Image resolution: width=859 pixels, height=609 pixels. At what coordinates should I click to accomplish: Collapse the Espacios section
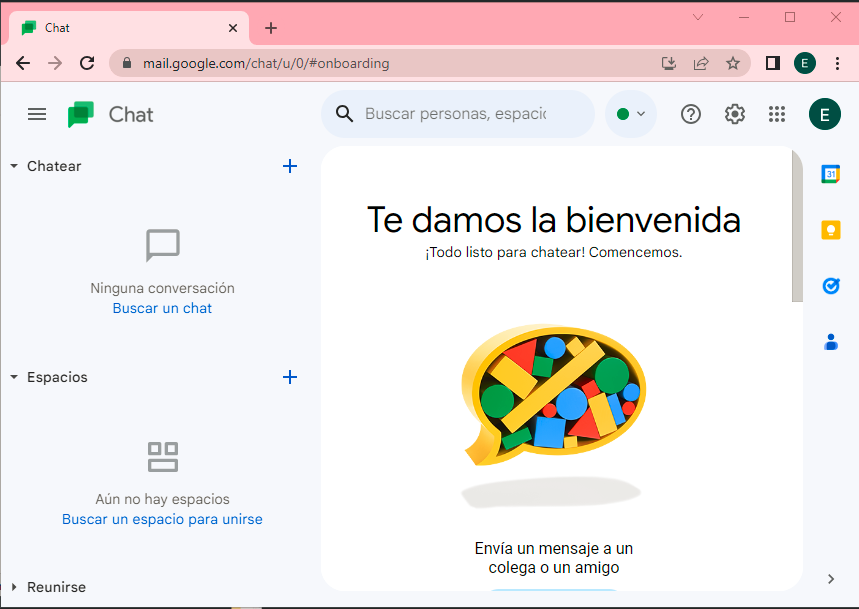tap(14, 377)
